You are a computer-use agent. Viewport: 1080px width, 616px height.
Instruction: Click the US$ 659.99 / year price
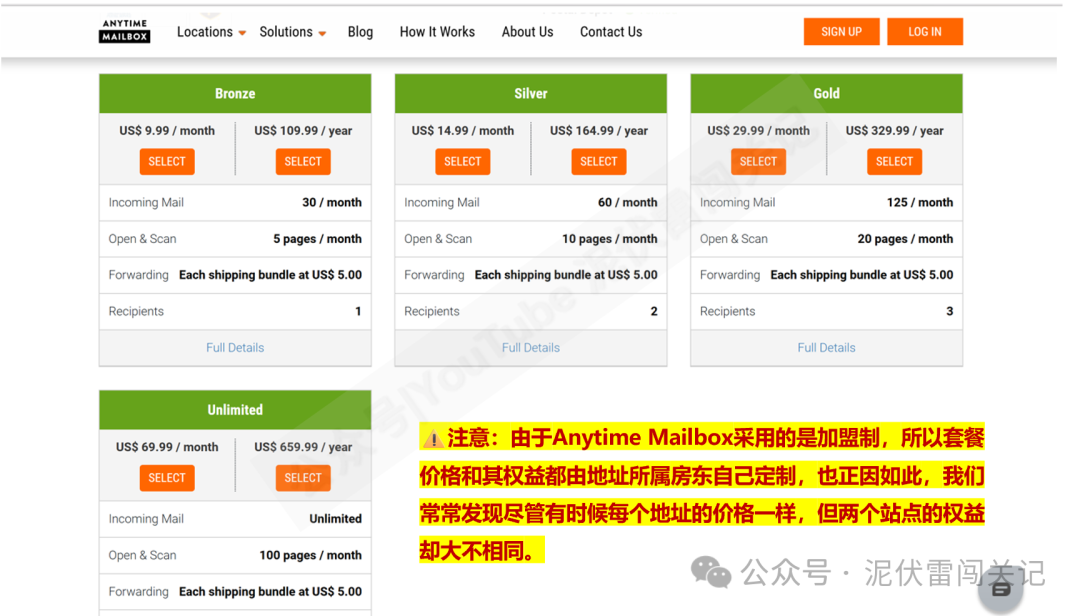tap(303, 446)
